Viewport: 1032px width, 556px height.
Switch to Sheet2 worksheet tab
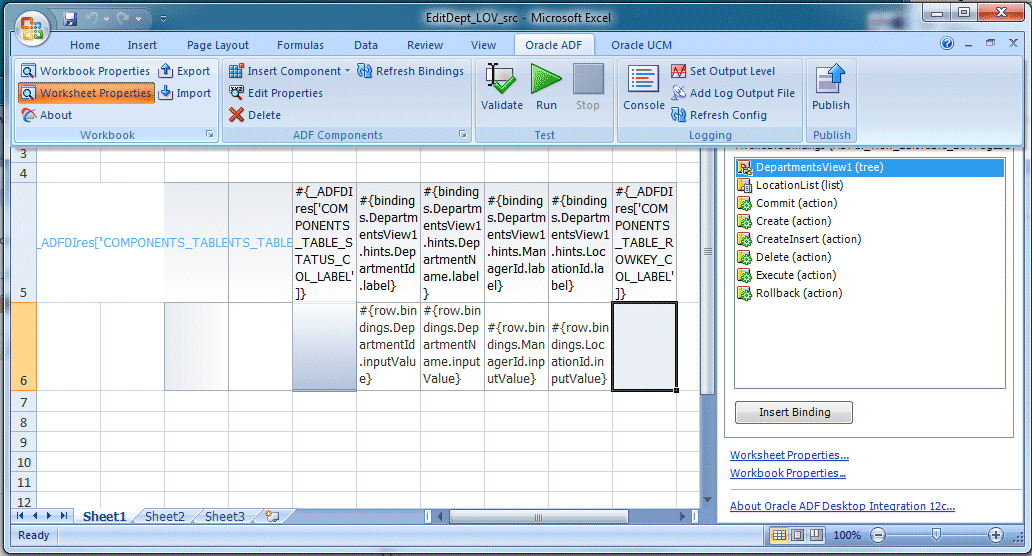tap(165, 517)
